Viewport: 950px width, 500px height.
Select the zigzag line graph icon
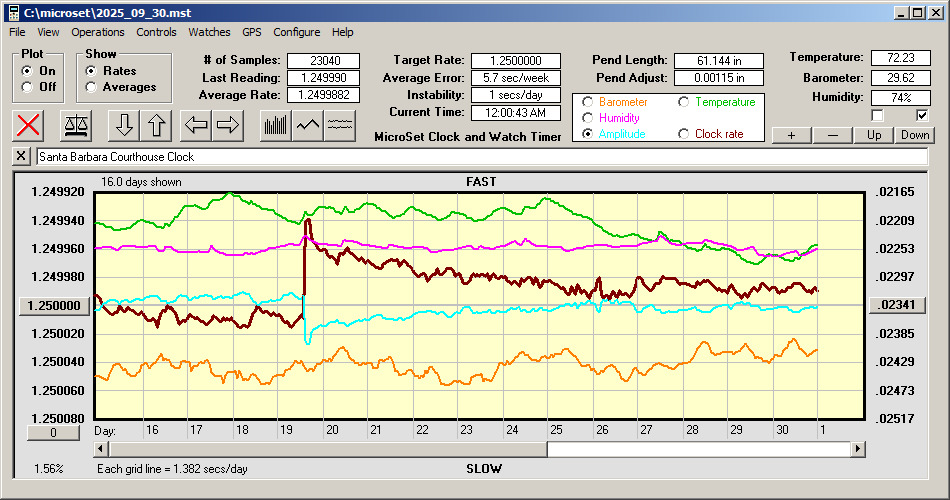click(x=308, y=125)
